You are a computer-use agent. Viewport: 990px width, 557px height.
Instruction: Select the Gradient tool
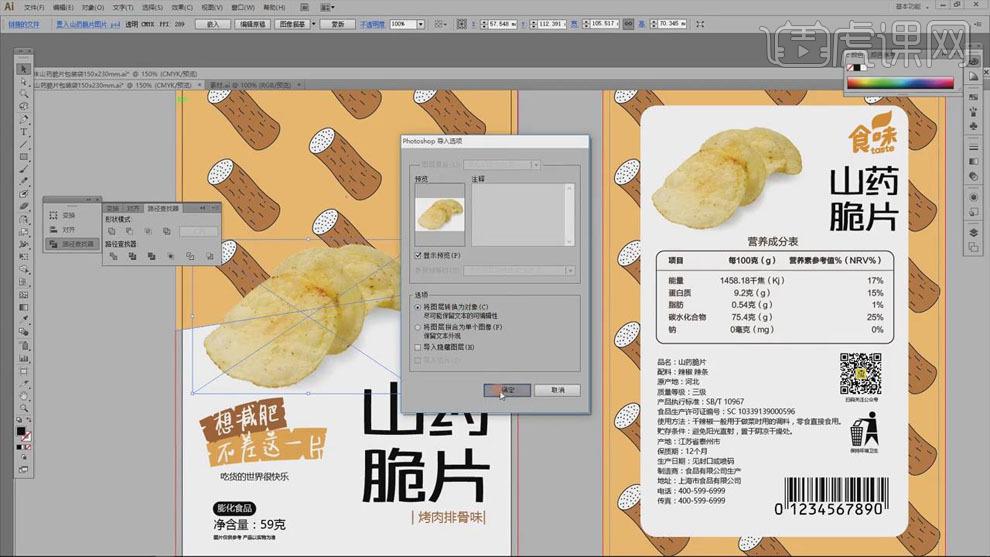23,308
